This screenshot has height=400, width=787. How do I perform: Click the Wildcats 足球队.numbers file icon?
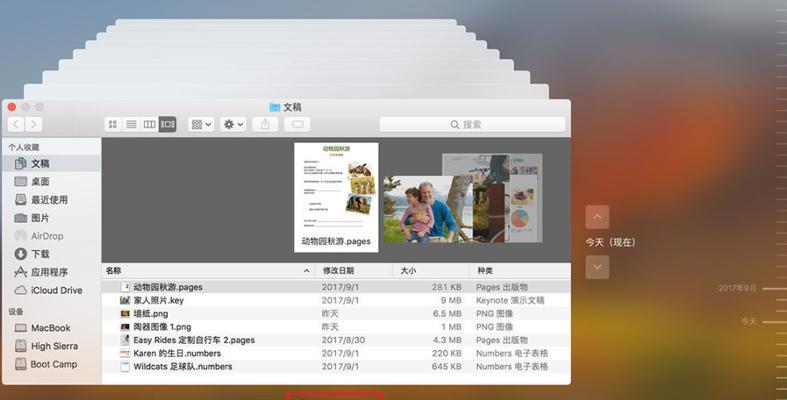(125, 366)
